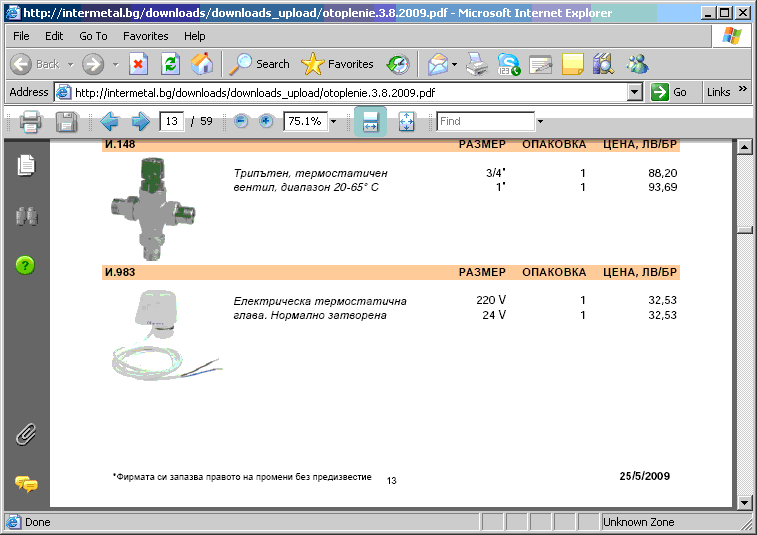Open the binoculars search panel
Image resolution: width=757 pixels, height=535 pixels.
[26, 216]
